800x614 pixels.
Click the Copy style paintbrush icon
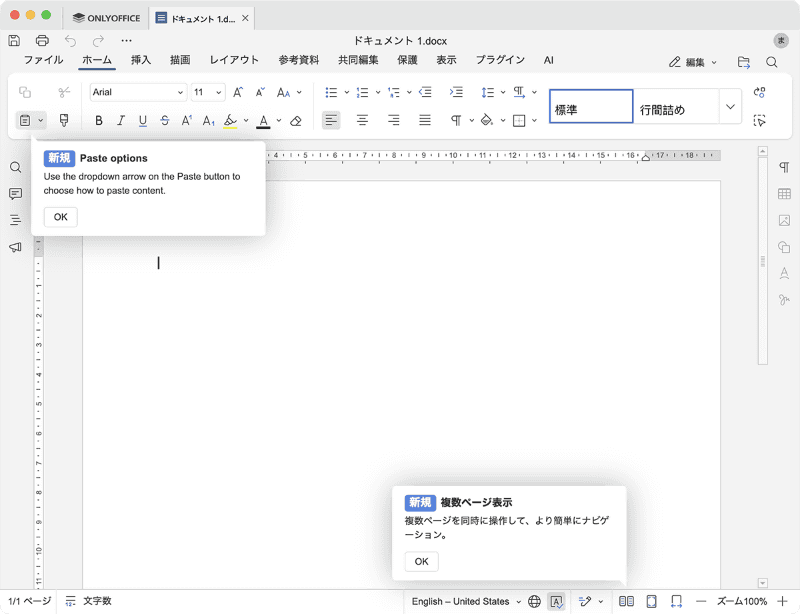[64, 120]
